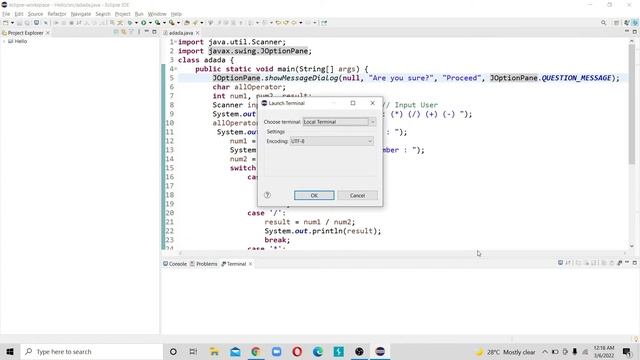Click the New file toolbar icon
Viewport: 640px width, 360px height.
6,23
